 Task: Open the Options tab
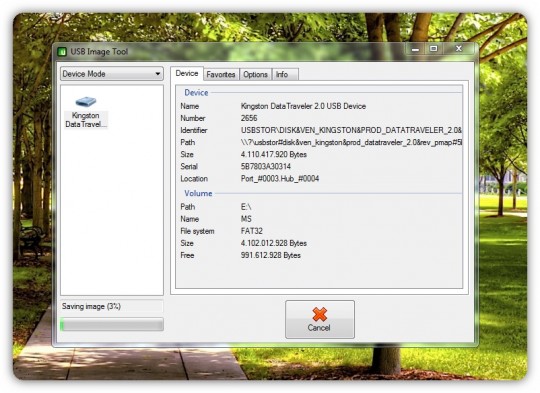(x=256, y=74)
